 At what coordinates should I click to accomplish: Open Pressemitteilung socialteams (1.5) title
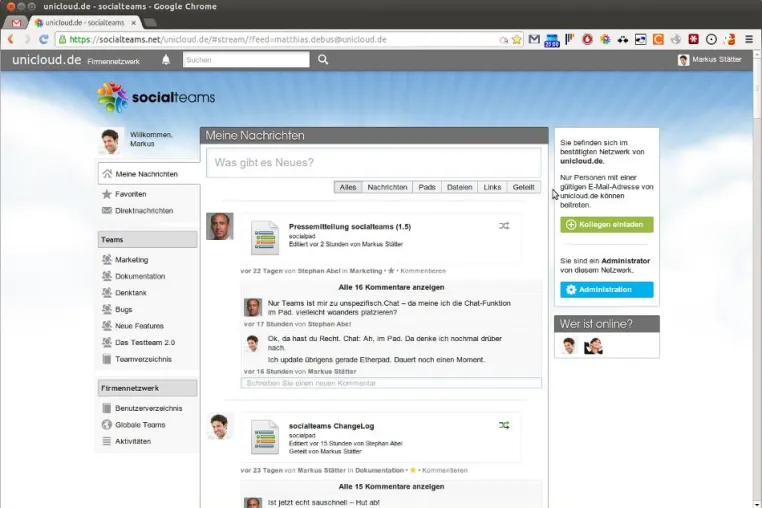pyautogui.click(x=350, y=227)
